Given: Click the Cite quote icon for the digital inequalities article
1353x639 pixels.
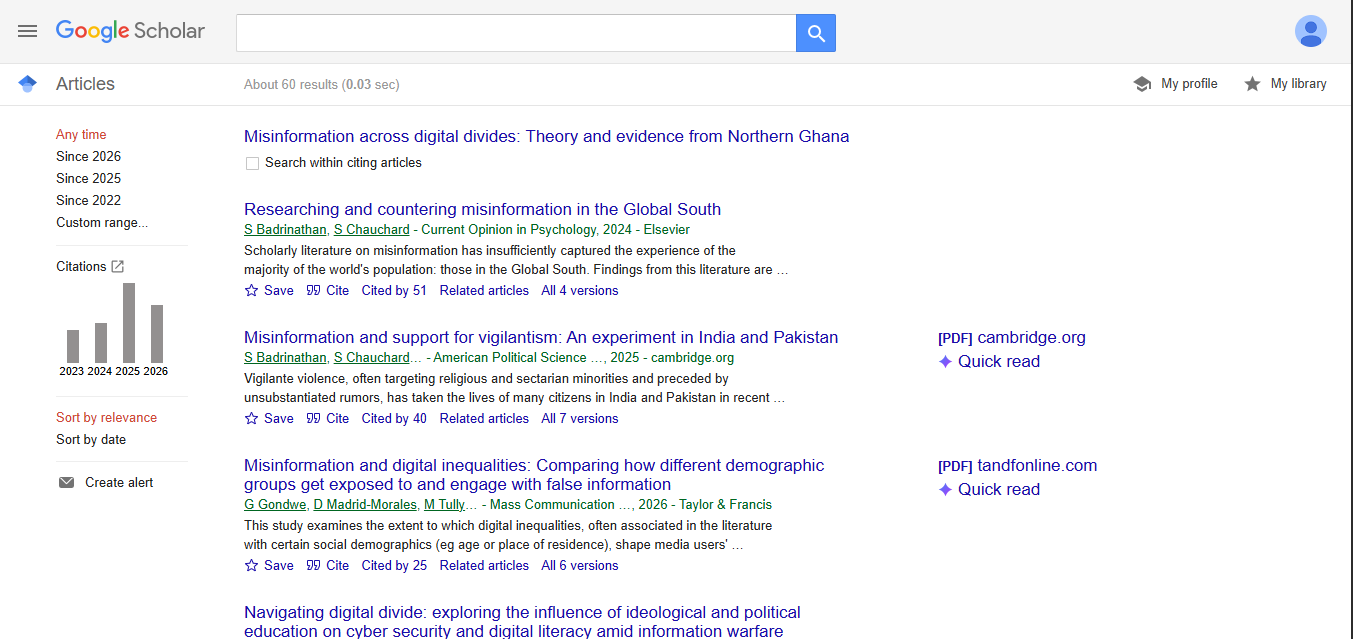Looking at the screenshot, I should pyautogui.click(x=314, y=565).
